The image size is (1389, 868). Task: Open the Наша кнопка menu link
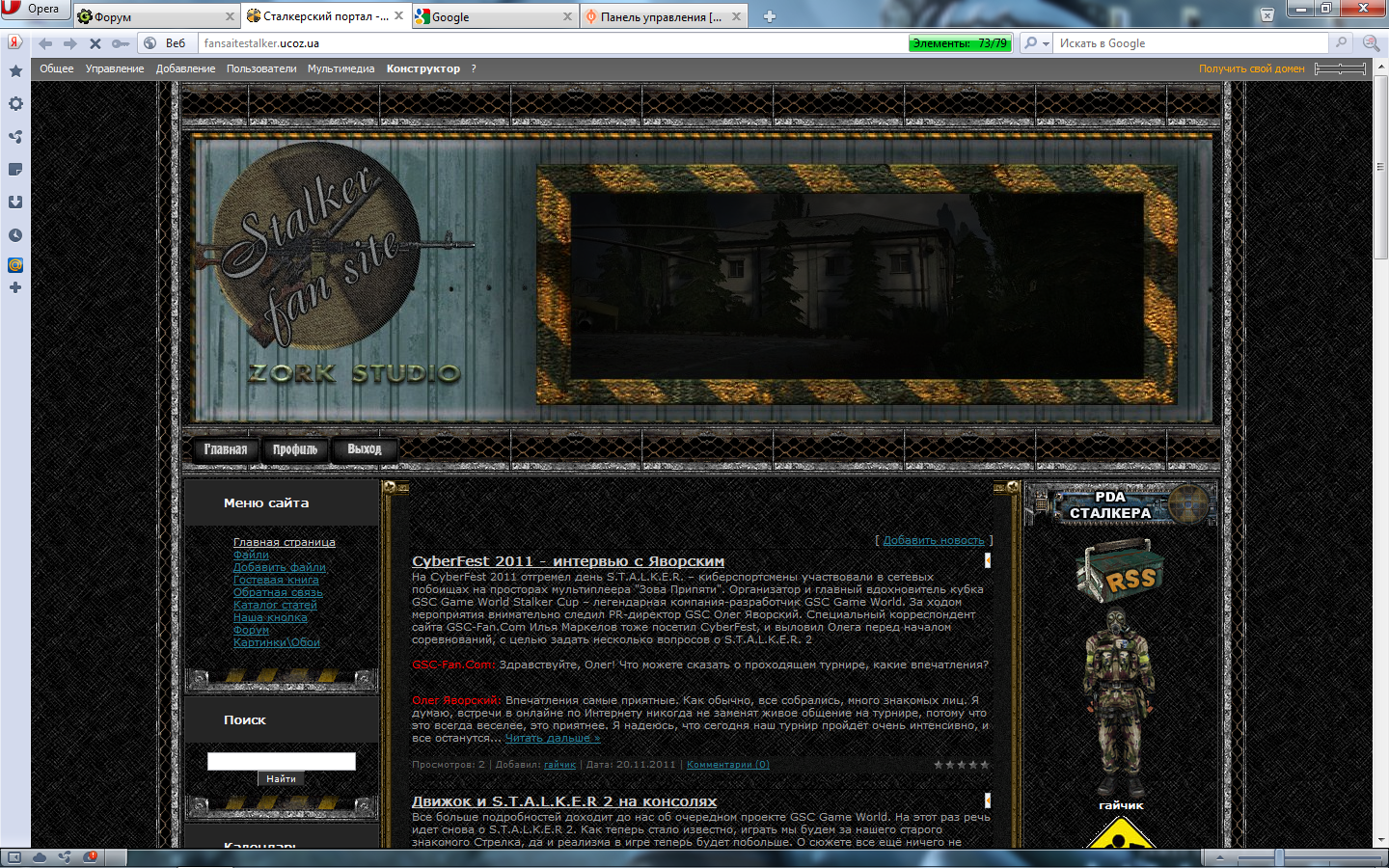click(x=270, y=617)
